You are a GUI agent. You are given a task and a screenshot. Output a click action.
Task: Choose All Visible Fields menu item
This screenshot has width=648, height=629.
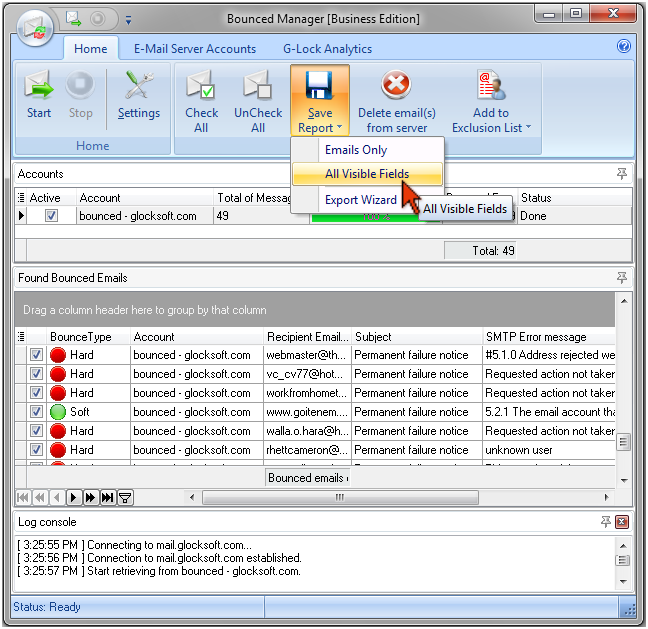point(367,174)
